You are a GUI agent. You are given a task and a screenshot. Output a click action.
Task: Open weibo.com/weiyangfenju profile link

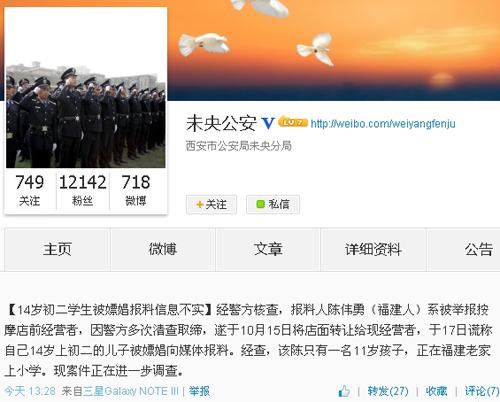tap(383, 124)
